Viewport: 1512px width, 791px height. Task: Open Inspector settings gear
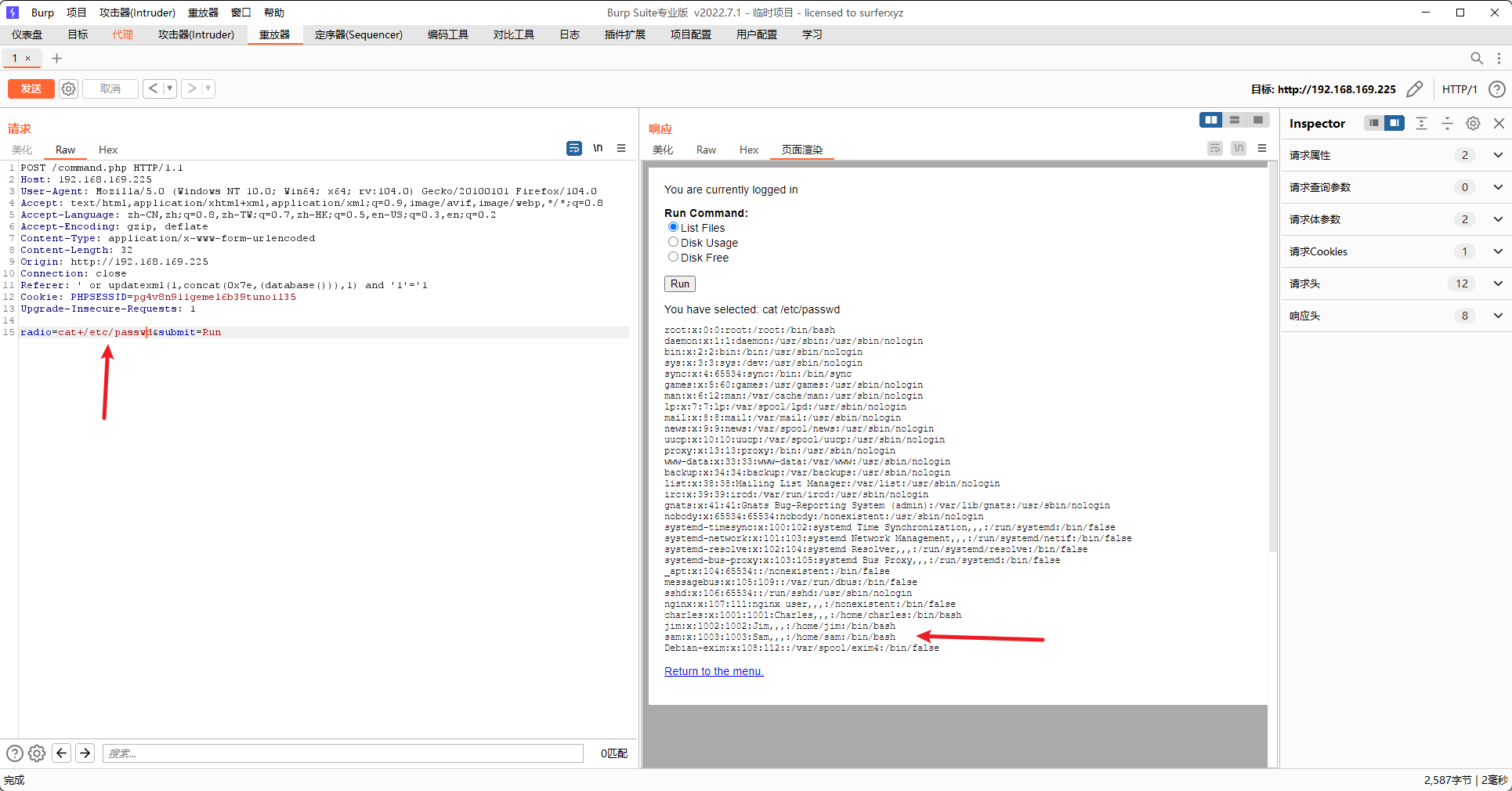click(1473, 123)
